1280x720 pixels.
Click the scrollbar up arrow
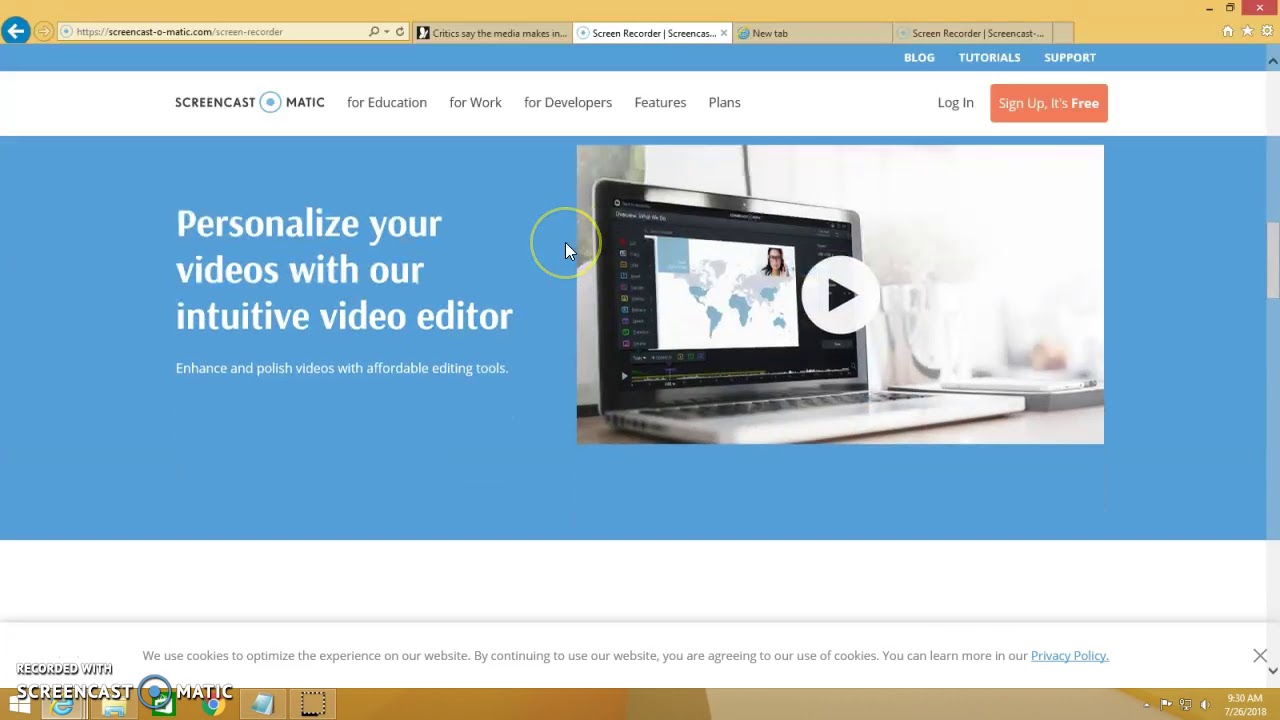point(1273,61)
